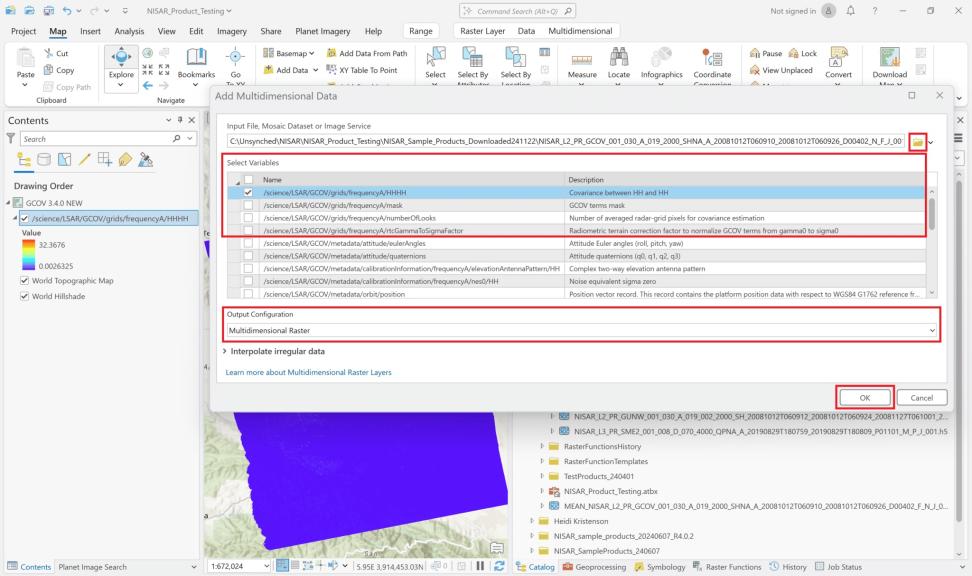Click OK in Add Multidimensional Data
The image size is (972, 576).
[x=865, y=398]
